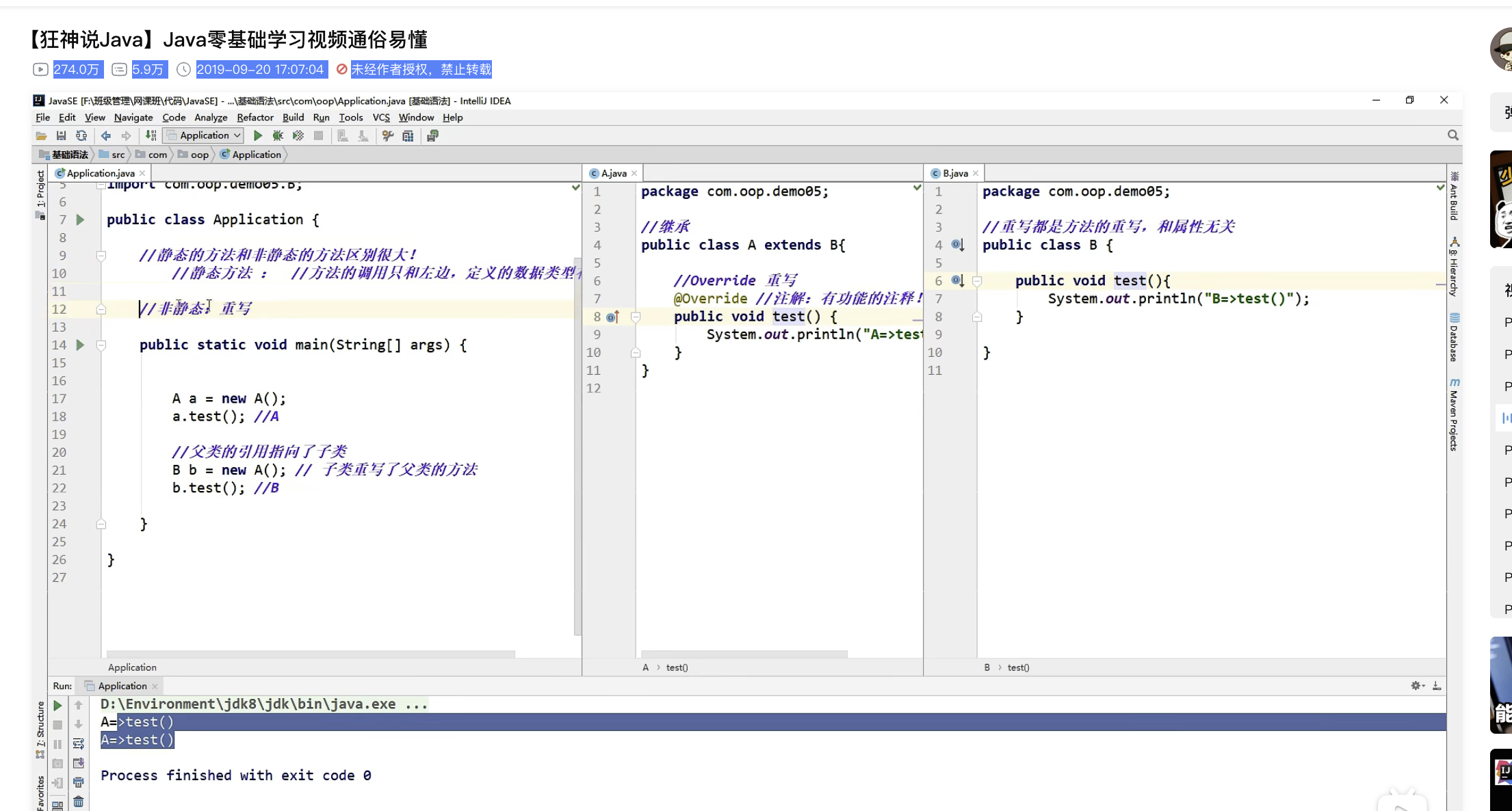1512x811 pixels.
Task: Click the oop breadcrumb in navigation bar
Action: [x=199, y=155]
